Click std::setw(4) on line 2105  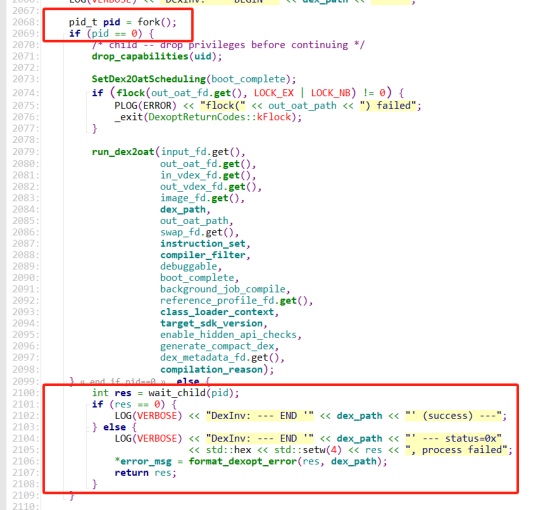(x=308, y=450)
